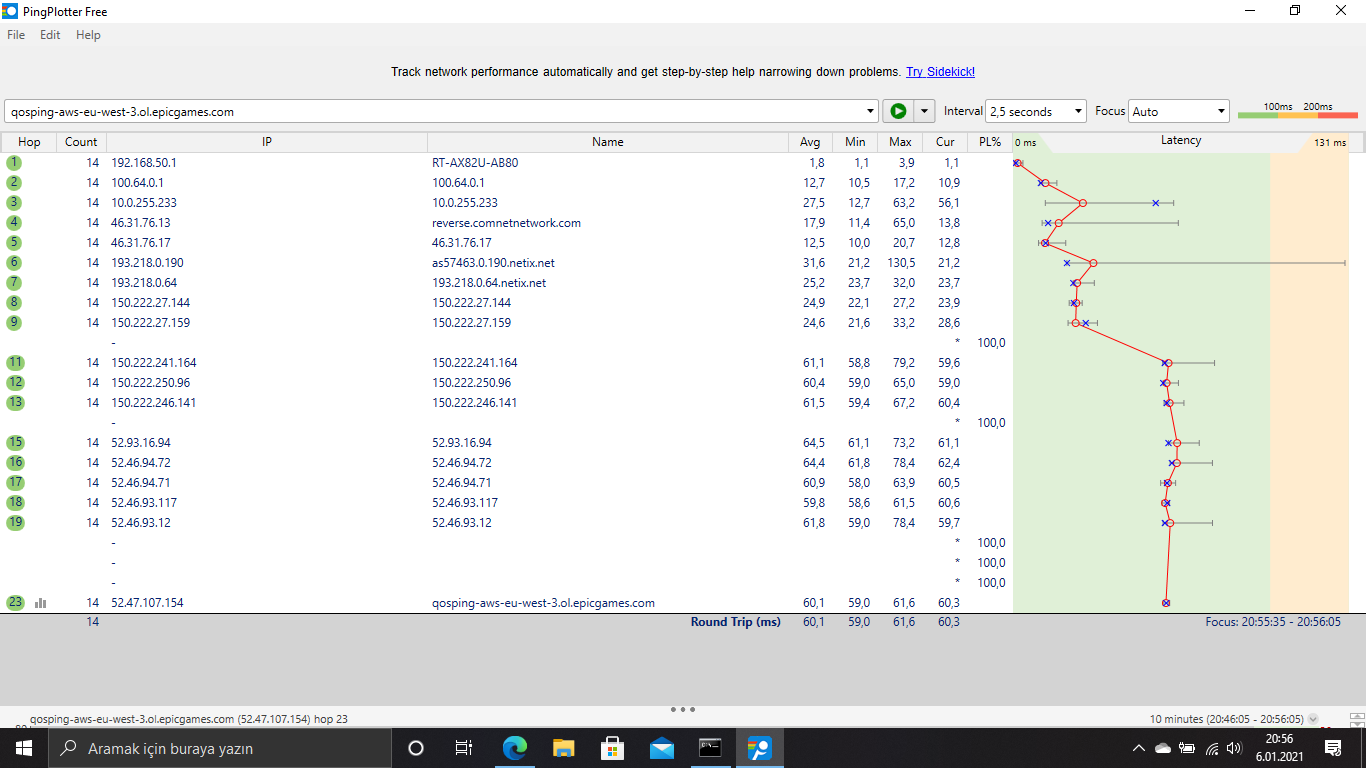Select the hop 4 number badge
This screenshot has height=768, width=1366.
coord(15,222)
